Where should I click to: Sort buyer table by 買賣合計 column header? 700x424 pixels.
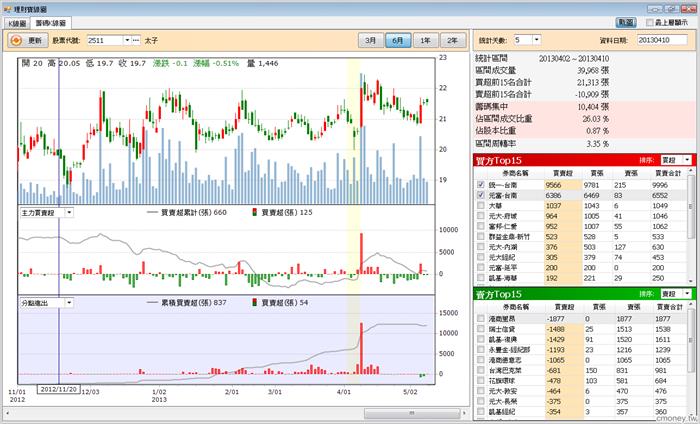click(x=668, y=173)
